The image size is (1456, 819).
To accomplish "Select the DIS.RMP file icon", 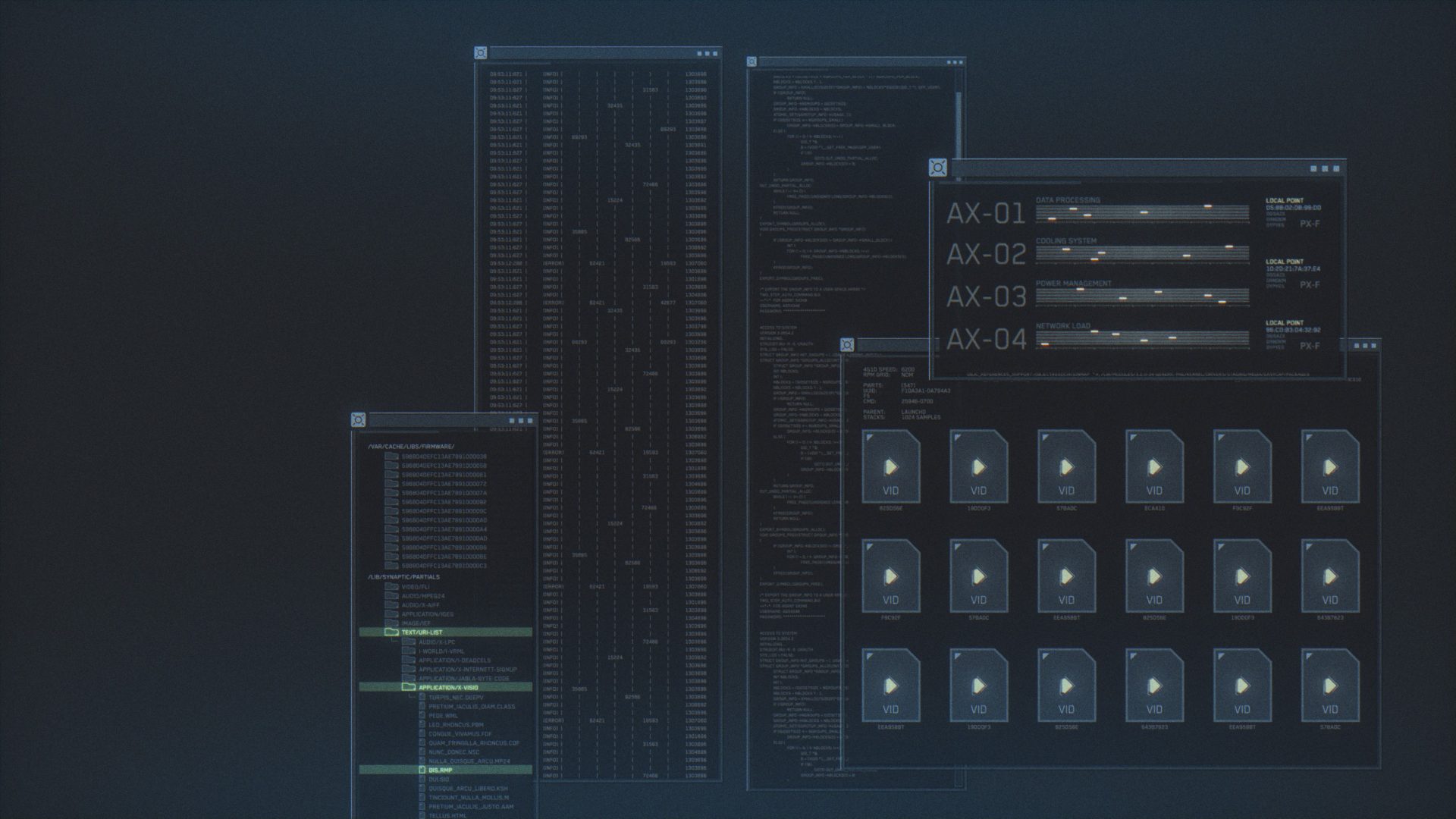I will (423, 770).
